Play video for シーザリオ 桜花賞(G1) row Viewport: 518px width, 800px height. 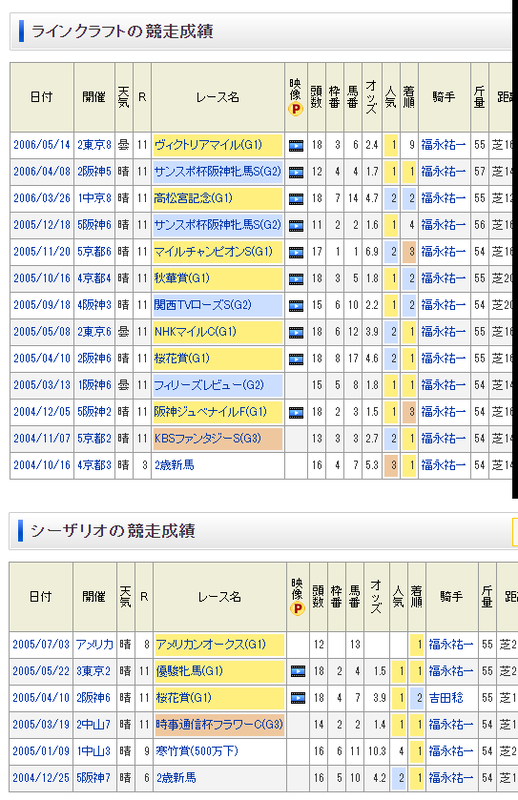(x=298, y=698)
